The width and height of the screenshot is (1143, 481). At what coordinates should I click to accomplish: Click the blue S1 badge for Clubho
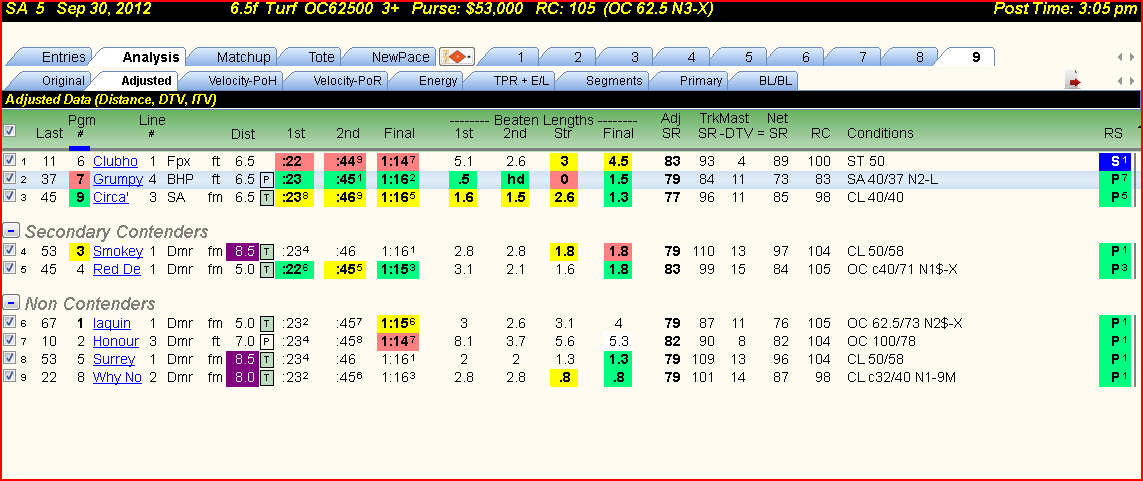click(1115, 161)
